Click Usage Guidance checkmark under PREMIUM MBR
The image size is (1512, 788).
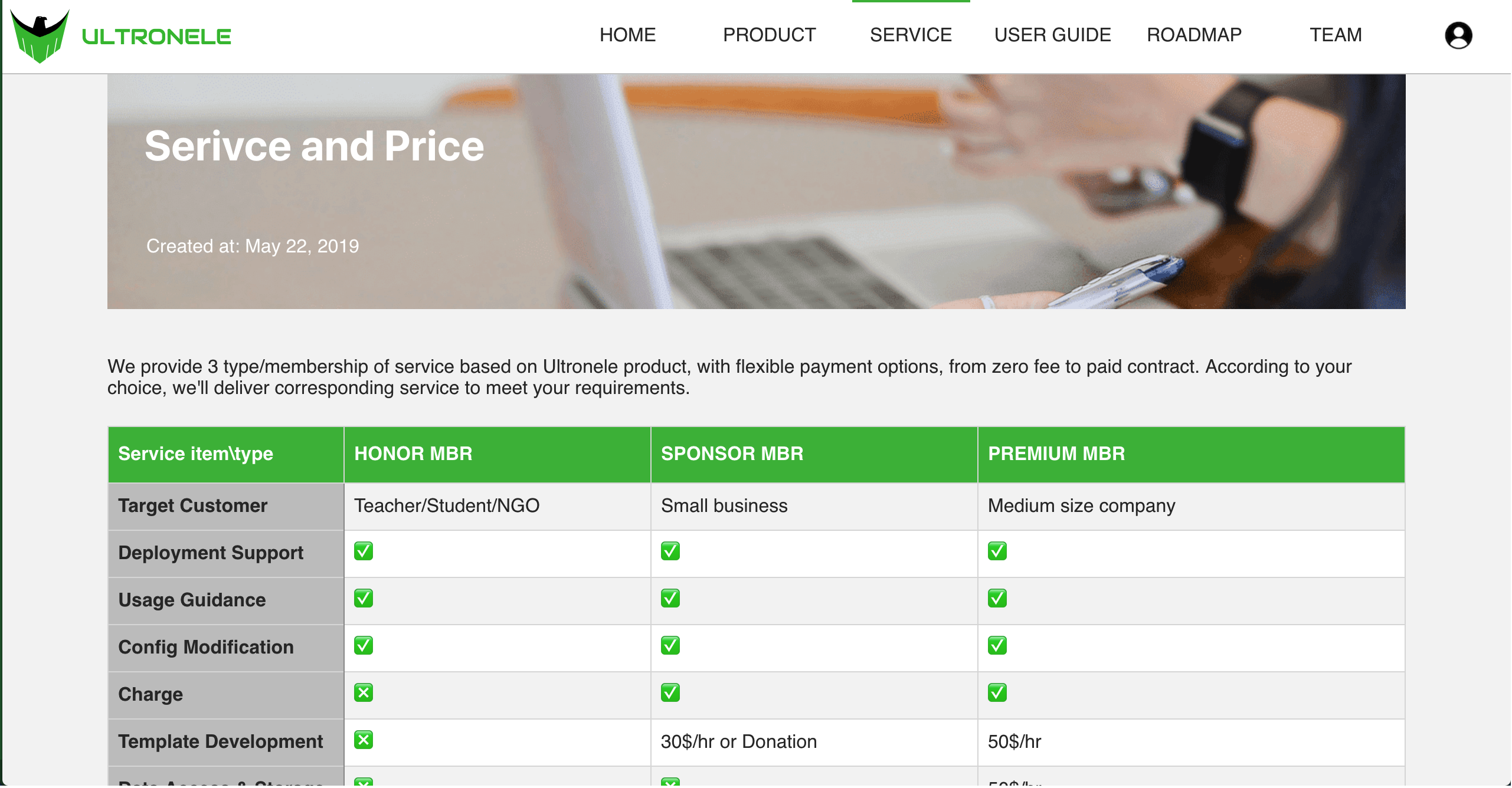click(997, 598)
